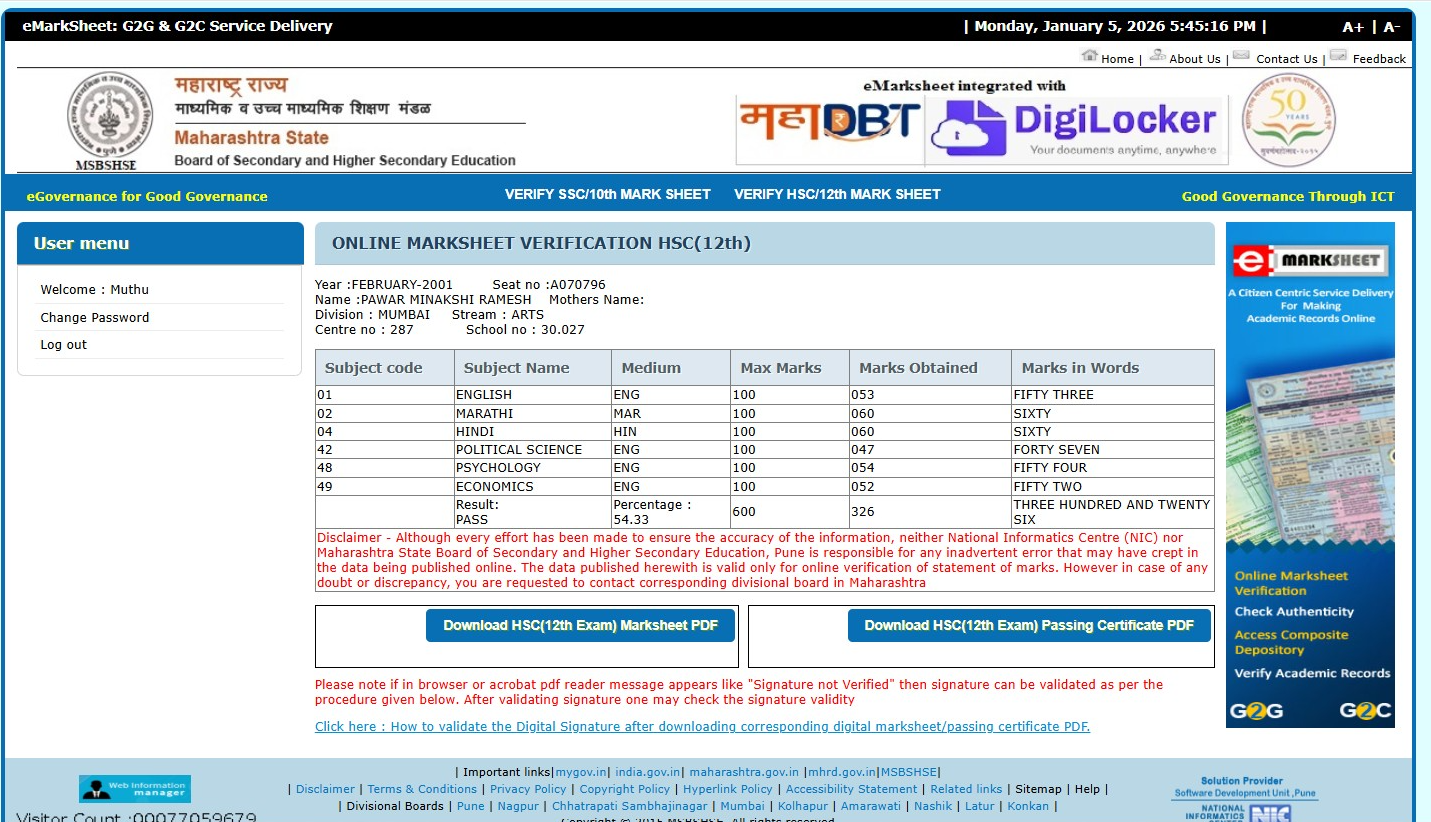Click the 'FORTY SEVEN' marks cell

coord(1113,450)
